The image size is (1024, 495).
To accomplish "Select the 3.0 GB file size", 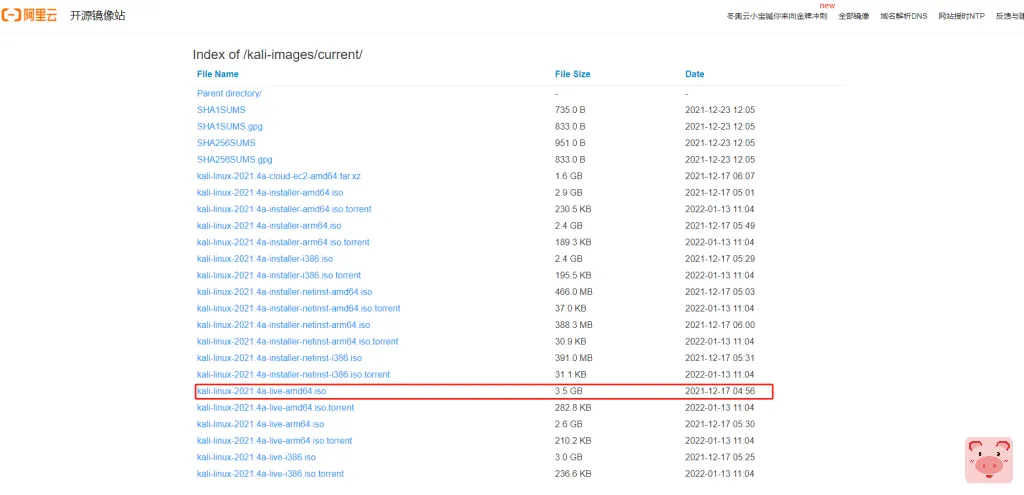I will pos(568,456).
